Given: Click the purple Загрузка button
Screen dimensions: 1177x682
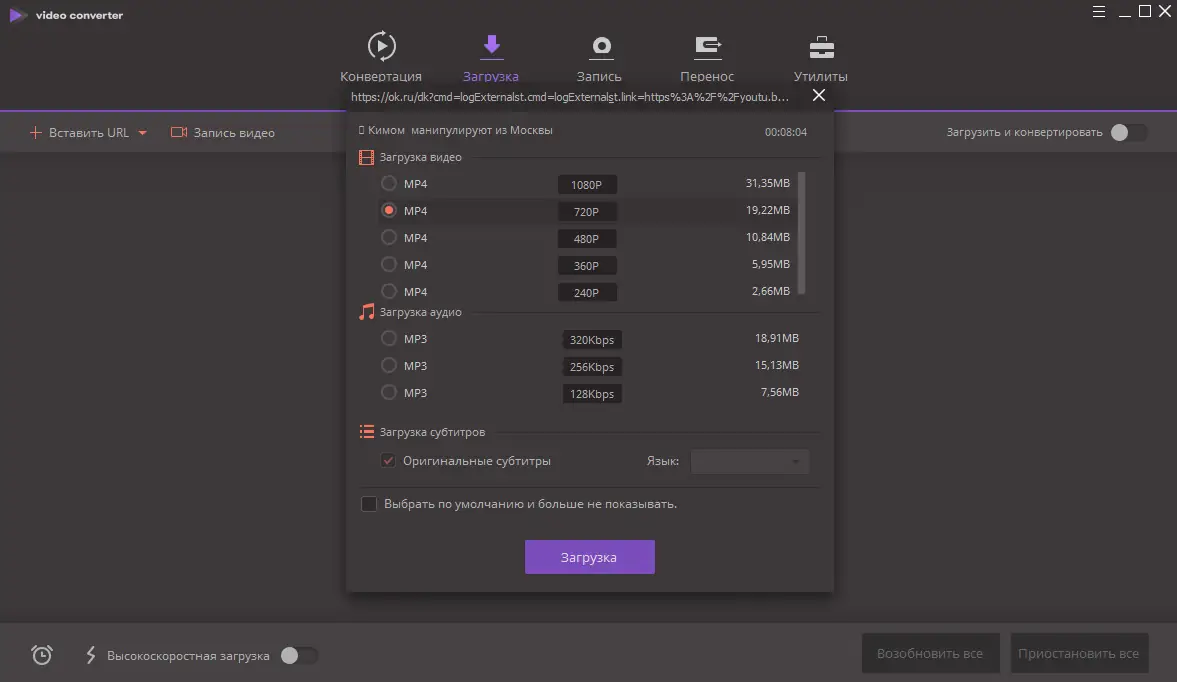Looking at the screenshot, I should (x=589, y=557).
